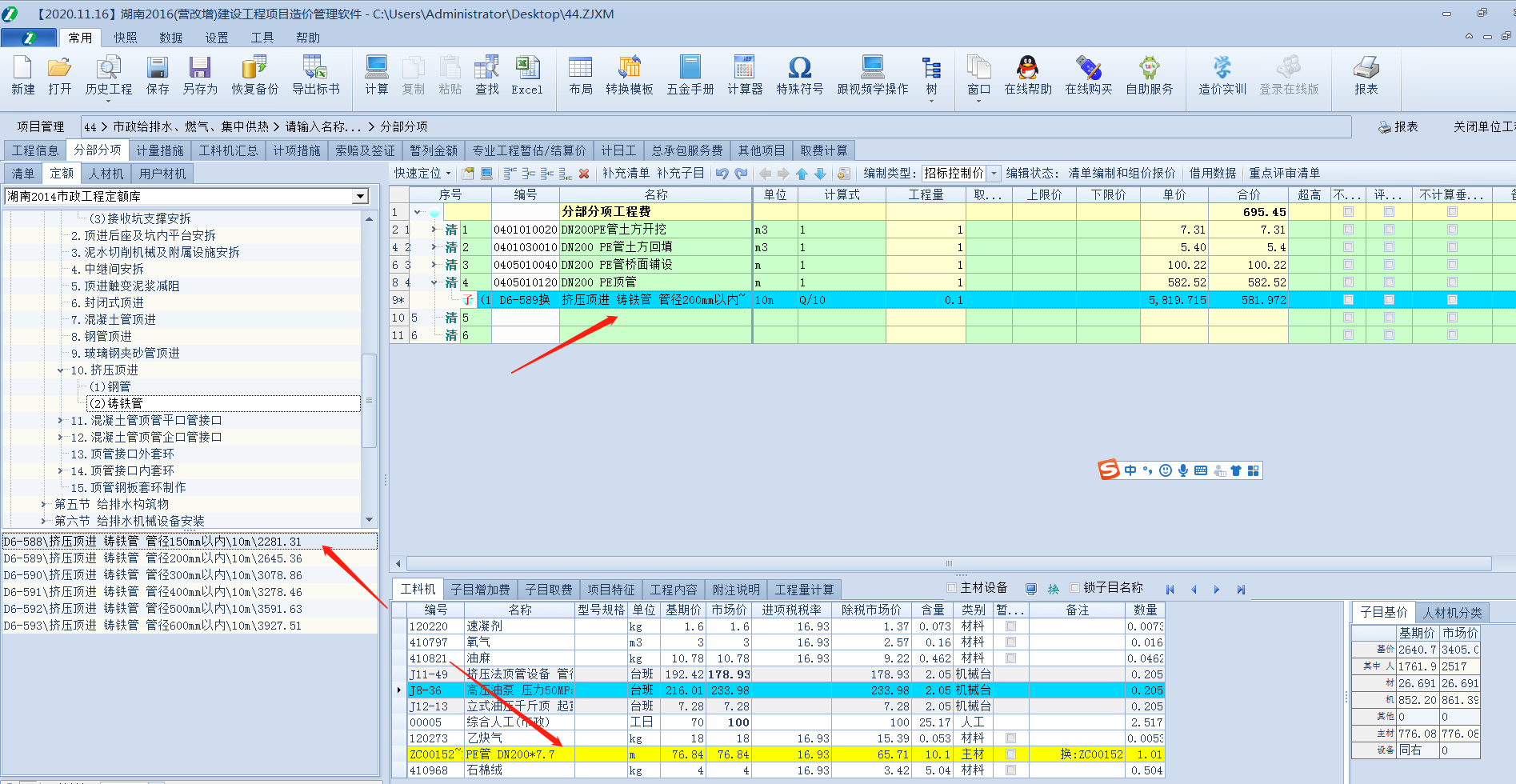1516x784 pixels.
Task: Click 借用数据 button
Action: [x=1212, y=174]
